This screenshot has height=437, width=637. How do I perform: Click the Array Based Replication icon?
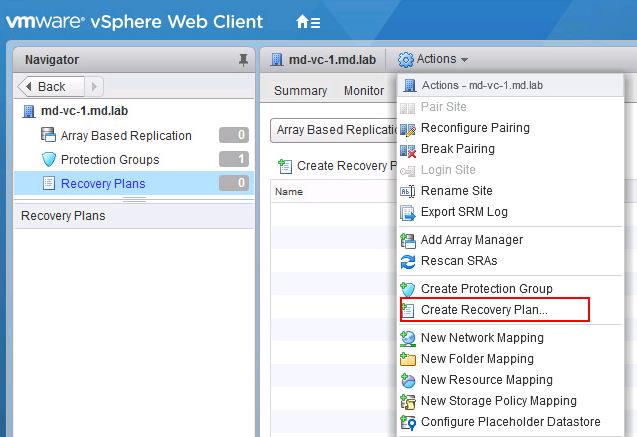(x=48, y=135)
